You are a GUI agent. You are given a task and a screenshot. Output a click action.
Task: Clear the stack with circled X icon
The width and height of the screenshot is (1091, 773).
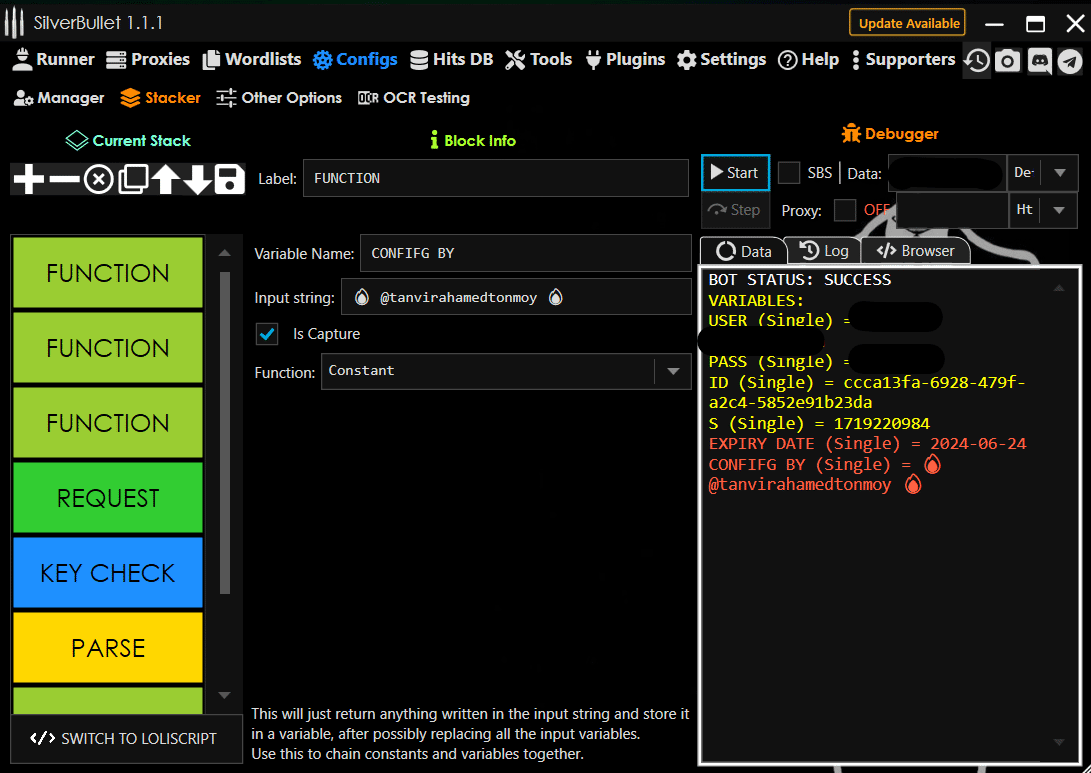coord(99,180)
